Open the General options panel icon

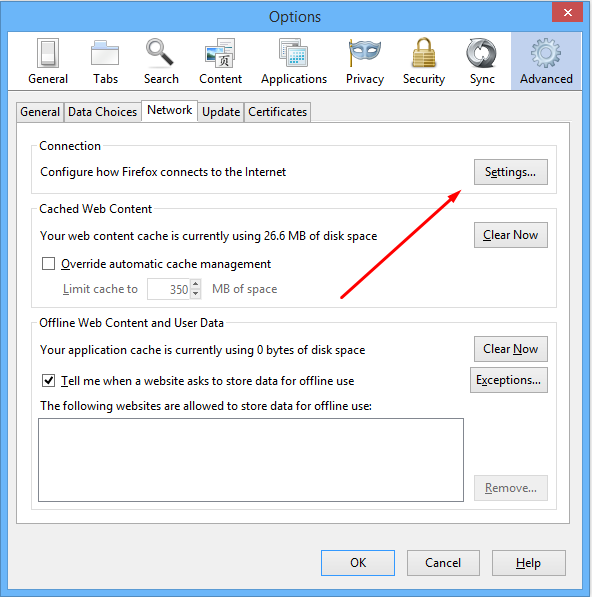coord(48,54)
